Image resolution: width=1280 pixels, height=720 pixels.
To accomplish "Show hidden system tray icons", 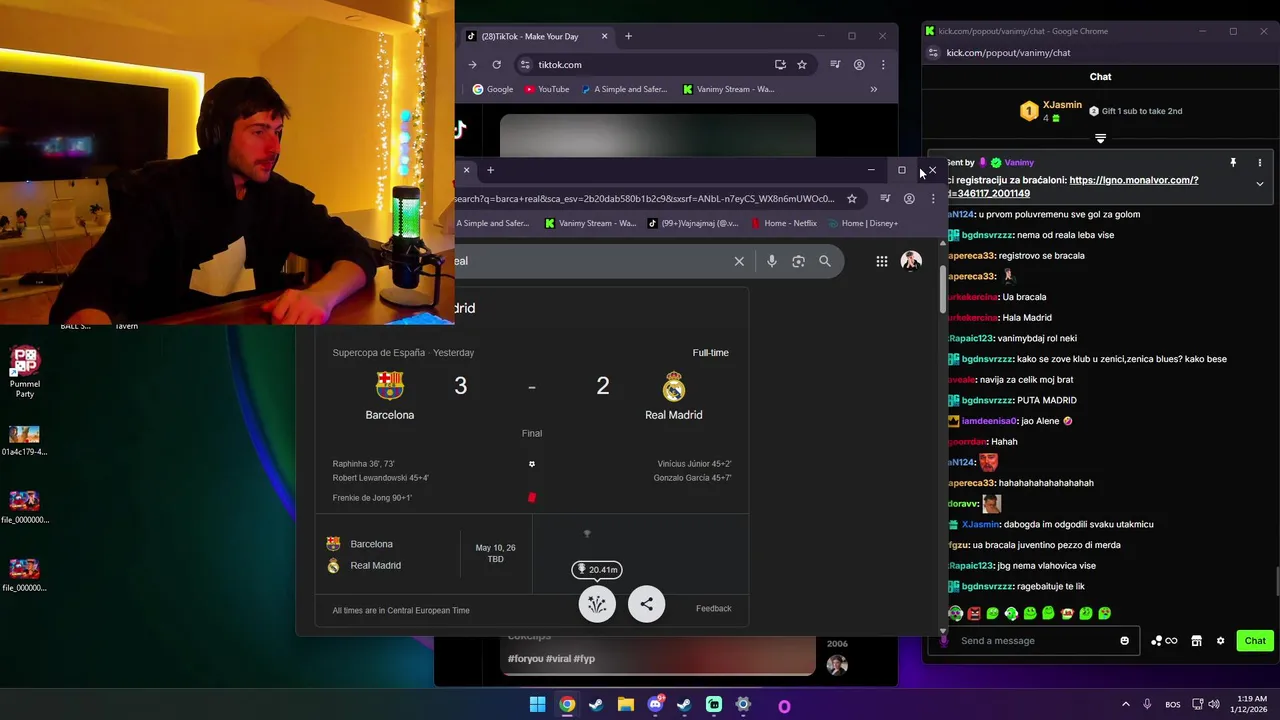I will point(1125,705).
